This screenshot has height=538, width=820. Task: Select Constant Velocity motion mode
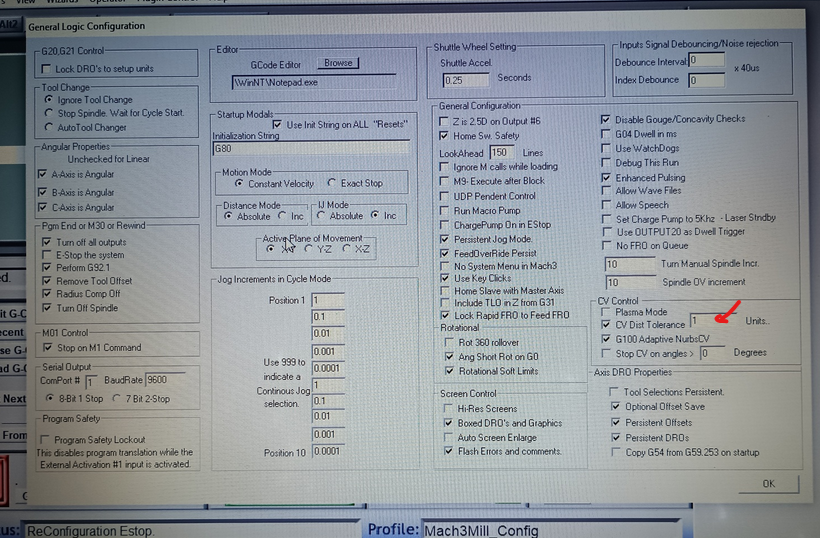(x=239, y=184)
